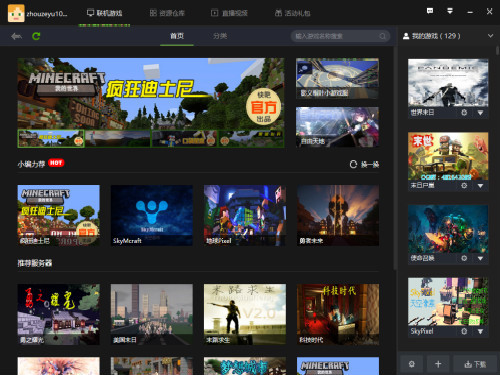Open dropdown arrow for 末日尸潮 game

(480, 186)
